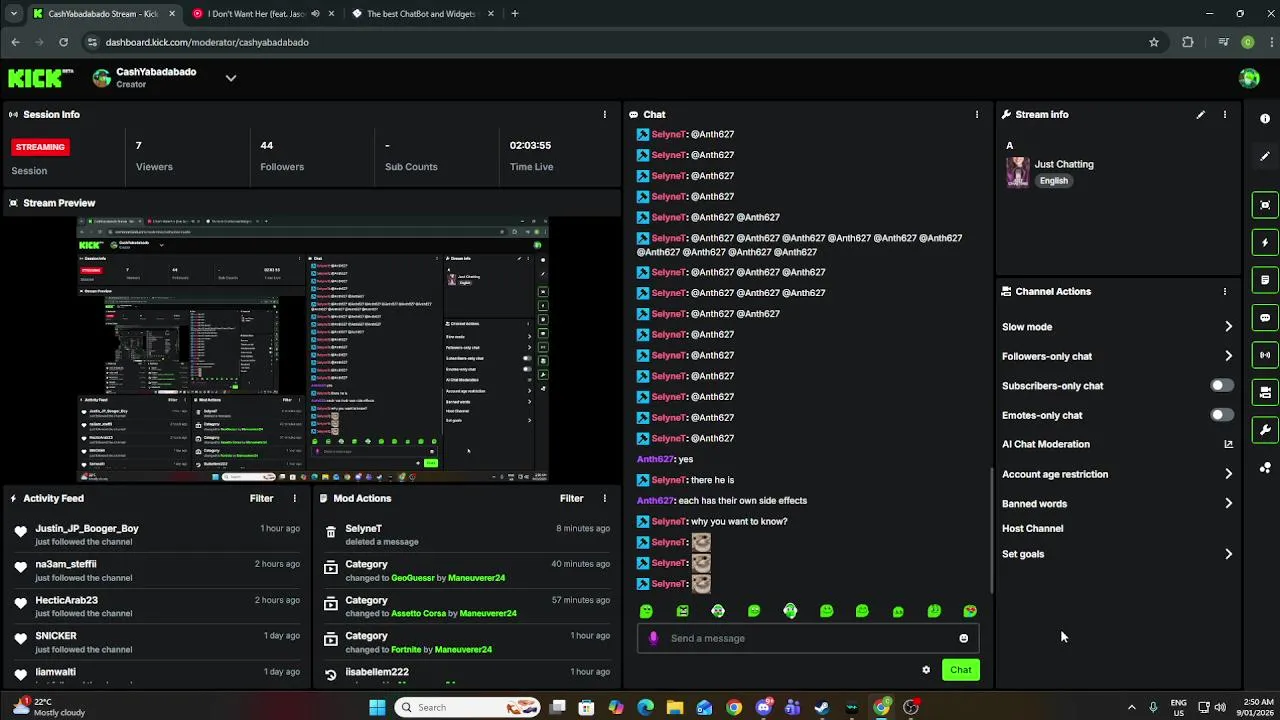The width and height of the screenshot is (1280, 720).
Task: Open the info icon in right sidebar
Action: coord(1265,119)
